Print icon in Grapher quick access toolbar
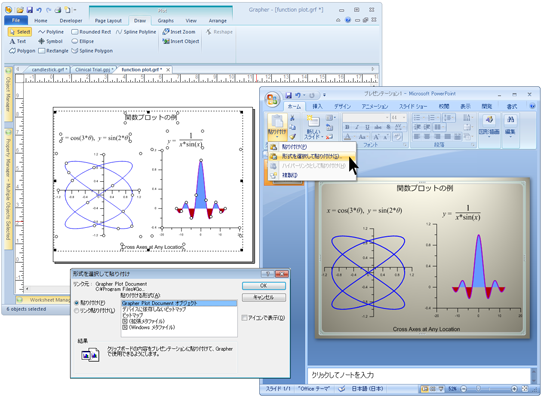Image resolution: width=550 pixels, height=400 pixels. tap(58, 10)
